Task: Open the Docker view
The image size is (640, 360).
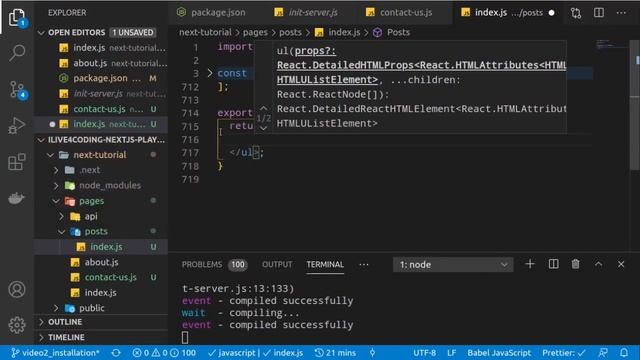Action: [17, 198]
